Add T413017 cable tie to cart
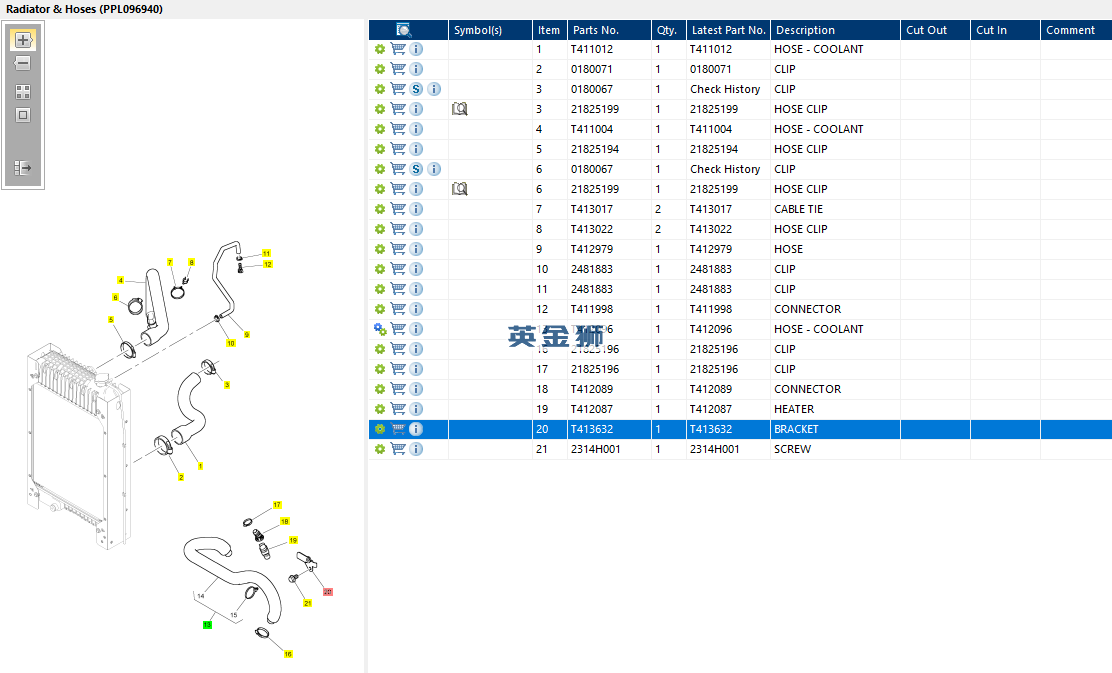 click(398, 209)
